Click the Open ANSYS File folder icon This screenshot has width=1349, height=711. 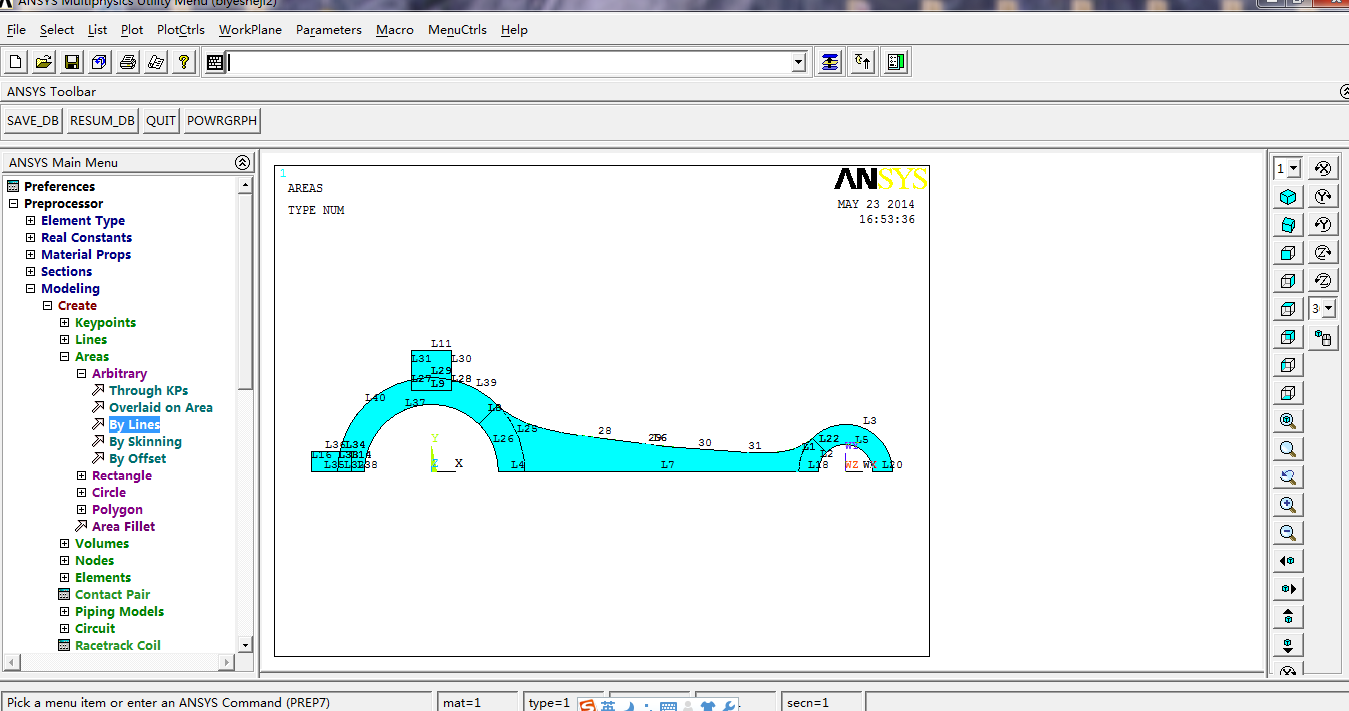pos(44,62)
